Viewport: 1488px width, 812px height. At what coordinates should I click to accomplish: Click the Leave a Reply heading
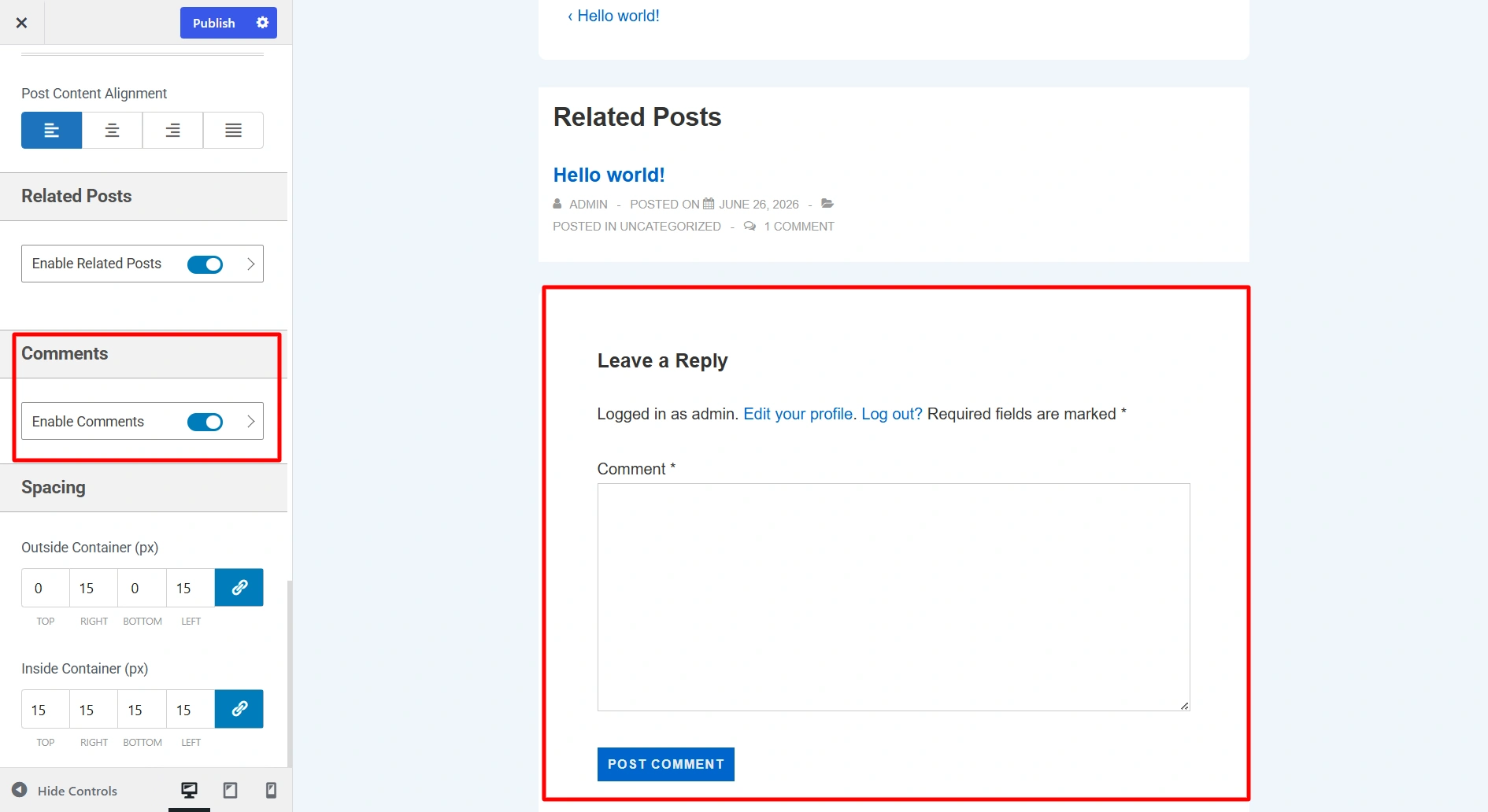(662, 360)
